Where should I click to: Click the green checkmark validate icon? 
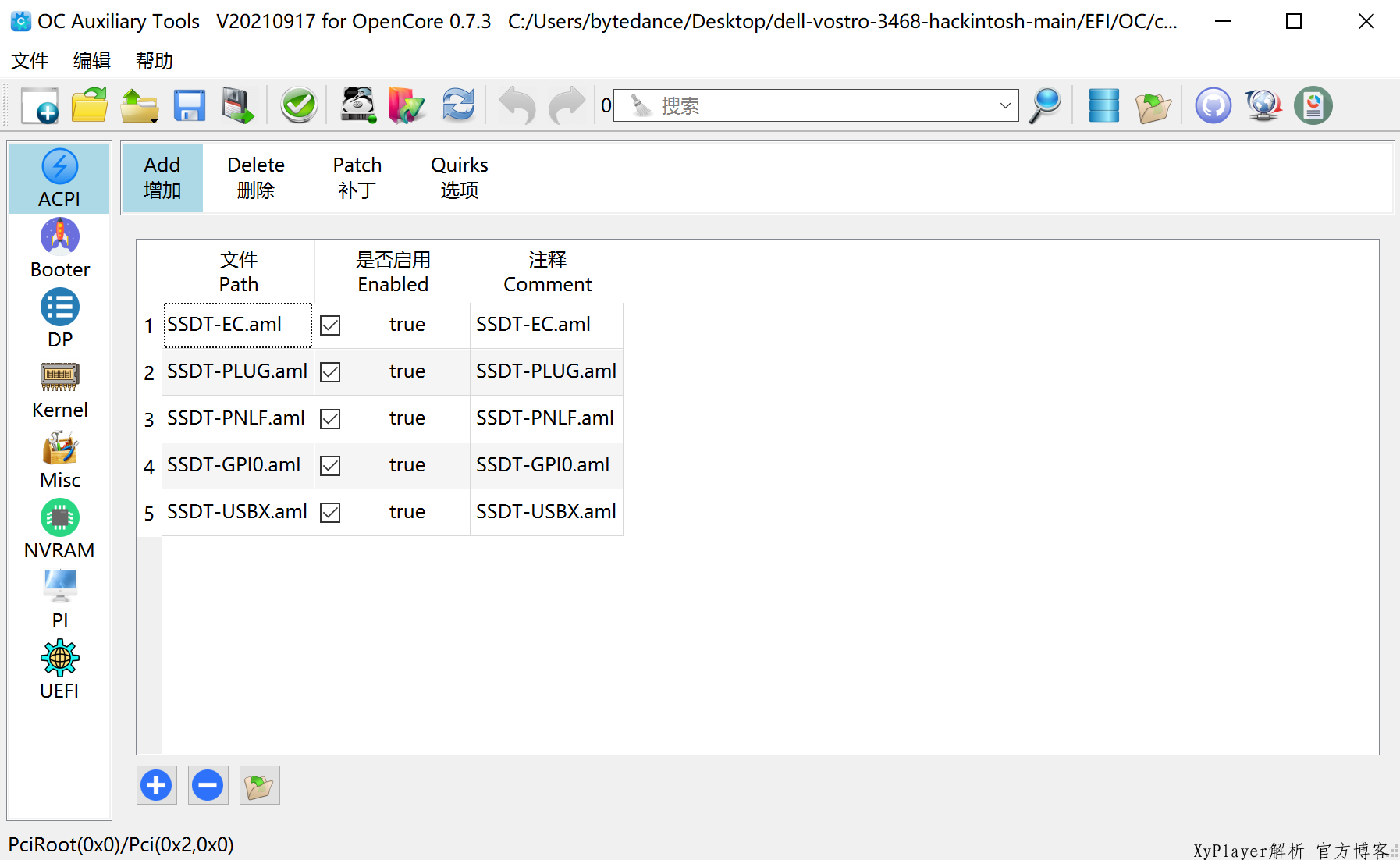tap(298, 105)
